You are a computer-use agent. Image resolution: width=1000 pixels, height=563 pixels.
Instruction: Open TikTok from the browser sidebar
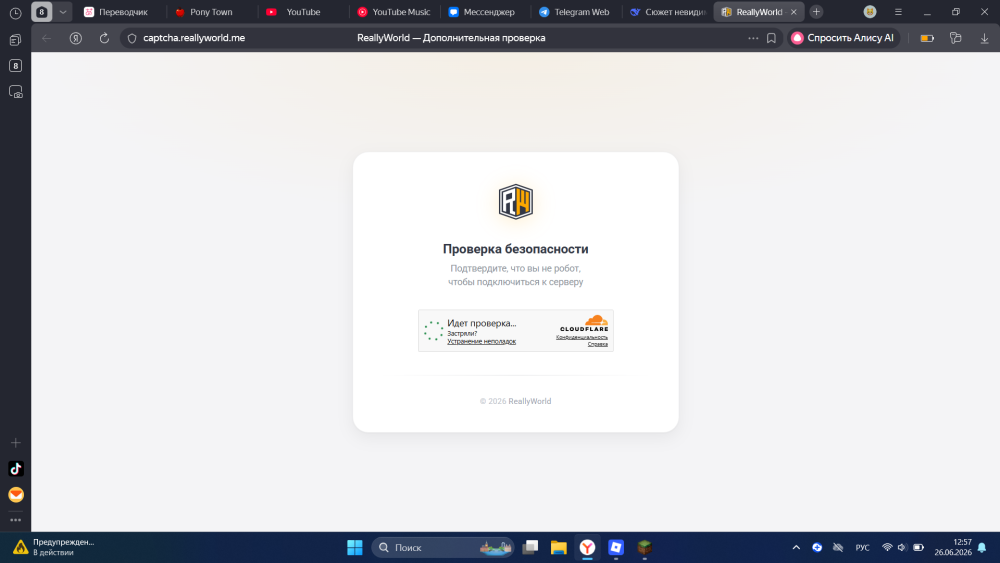[x=16, y=469]
